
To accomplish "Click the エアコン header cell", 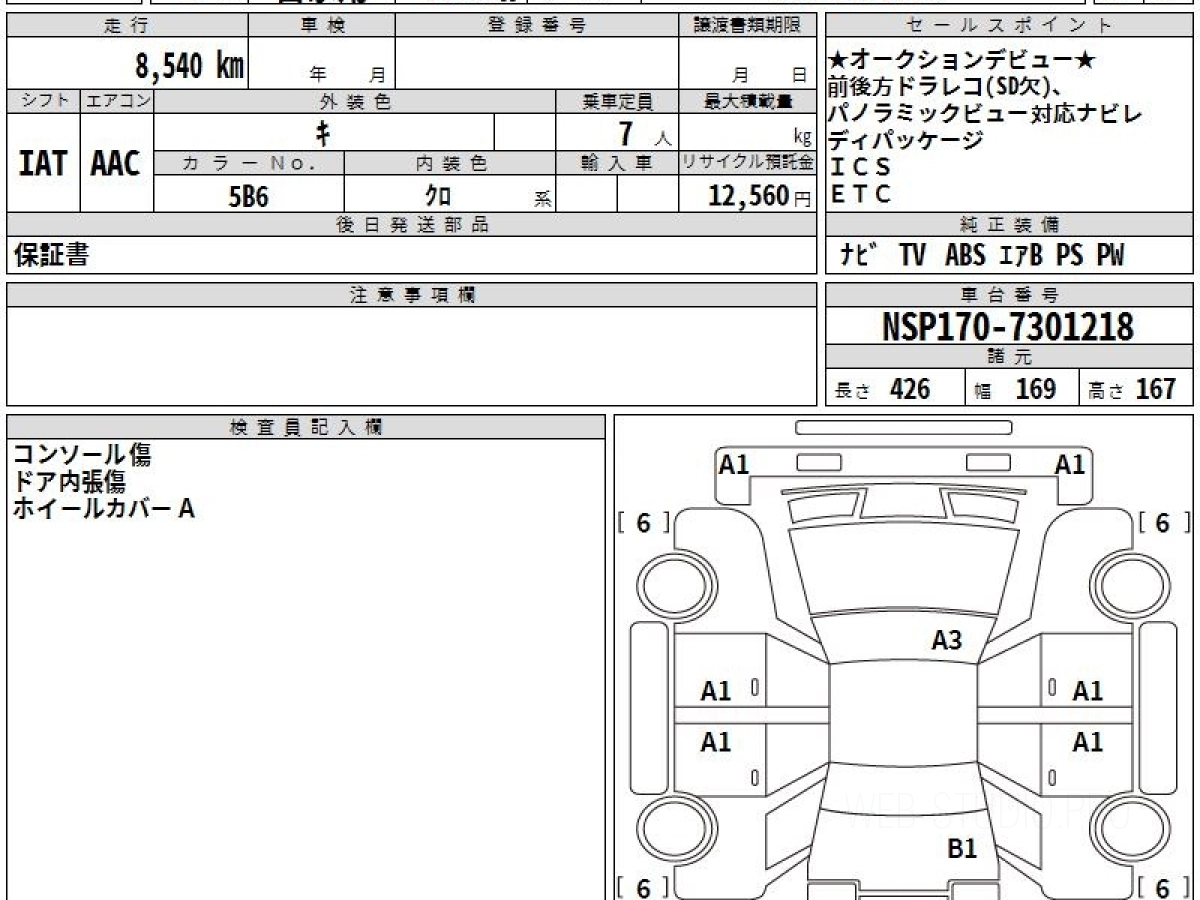I will click(117, 101).
